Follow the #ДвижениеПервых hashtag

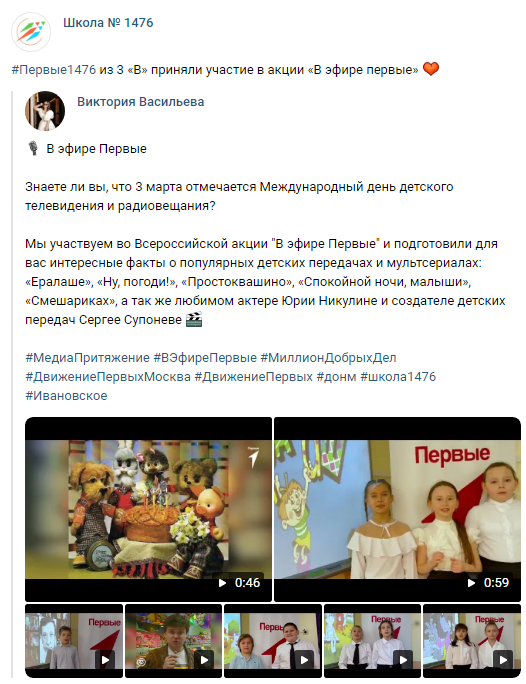pyautogui.click(x=253, y=376)
